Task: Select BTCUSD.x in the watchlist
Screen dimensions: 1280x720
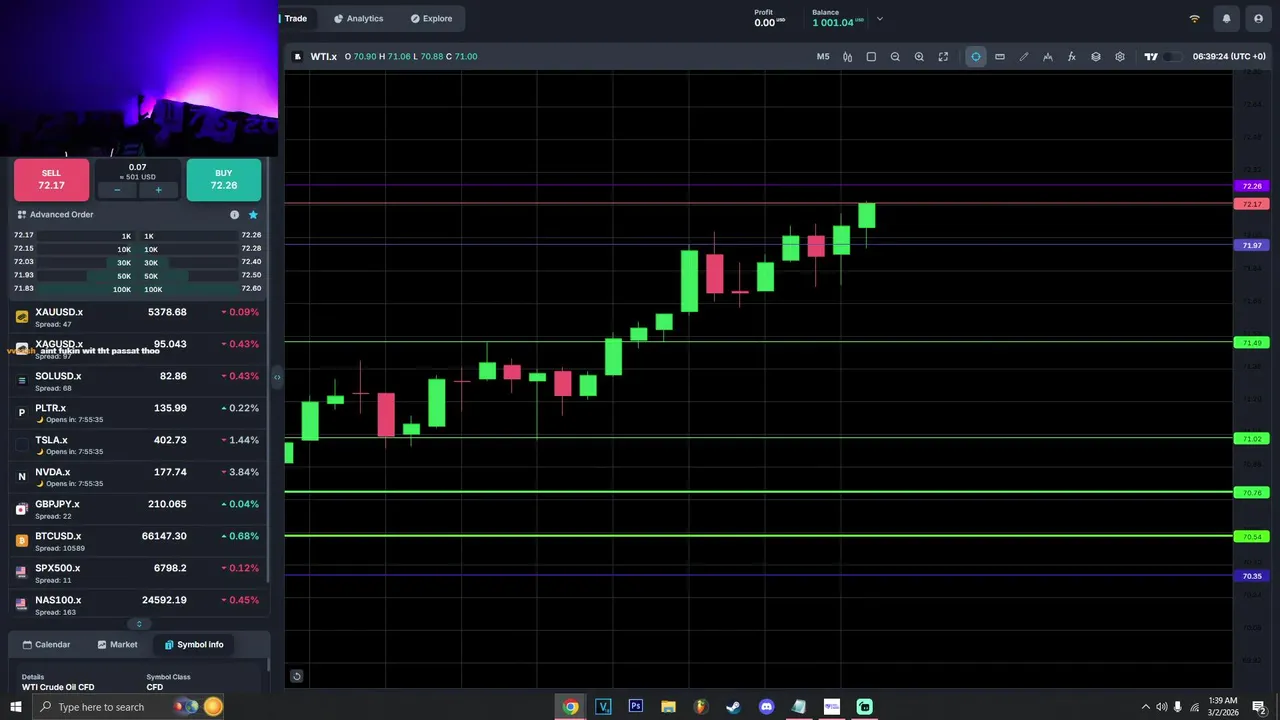Action: 138,539
